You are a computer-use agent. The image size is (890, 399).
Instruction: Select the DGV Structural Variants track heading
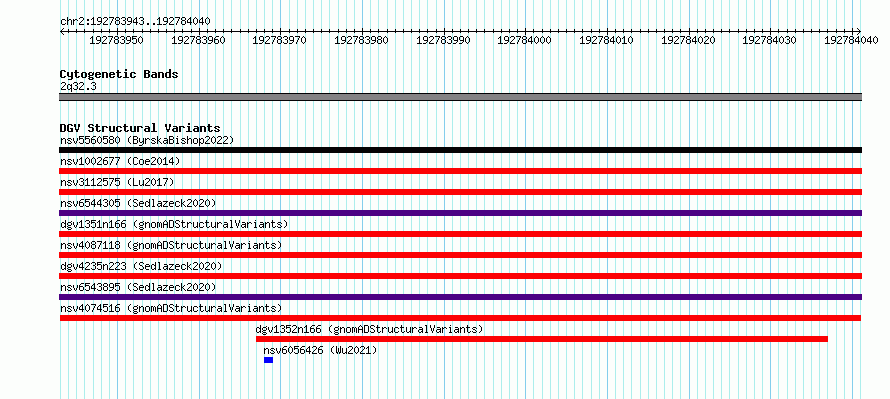point(140,128)
